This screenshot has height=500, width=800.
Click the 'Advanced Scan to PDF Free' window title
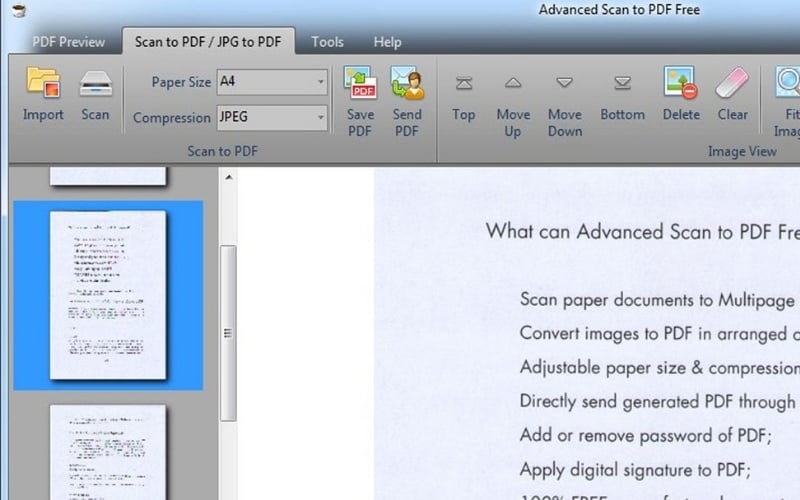[x=619, y=10]
